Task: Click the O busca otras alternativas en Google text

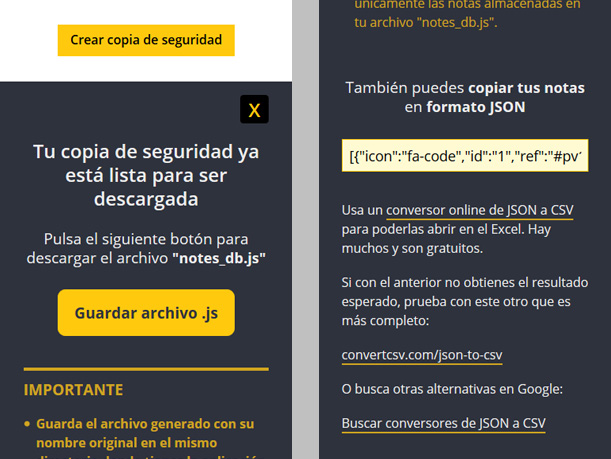Action: pyautogui.click(x=452, y=389)
